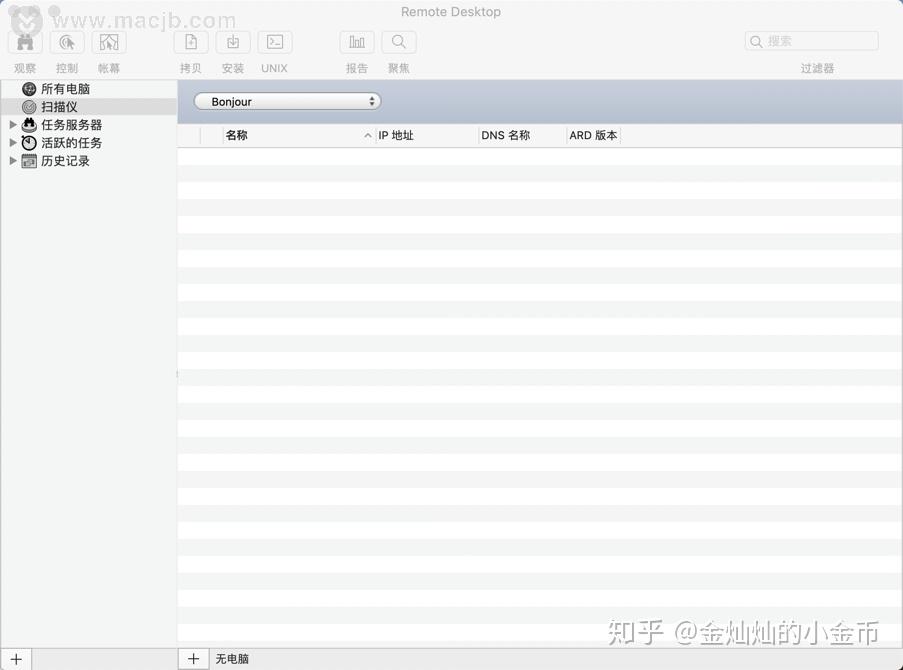Click the plus button beside 无电脑
This screenshot has width=903, height=670.
point(194,659)
